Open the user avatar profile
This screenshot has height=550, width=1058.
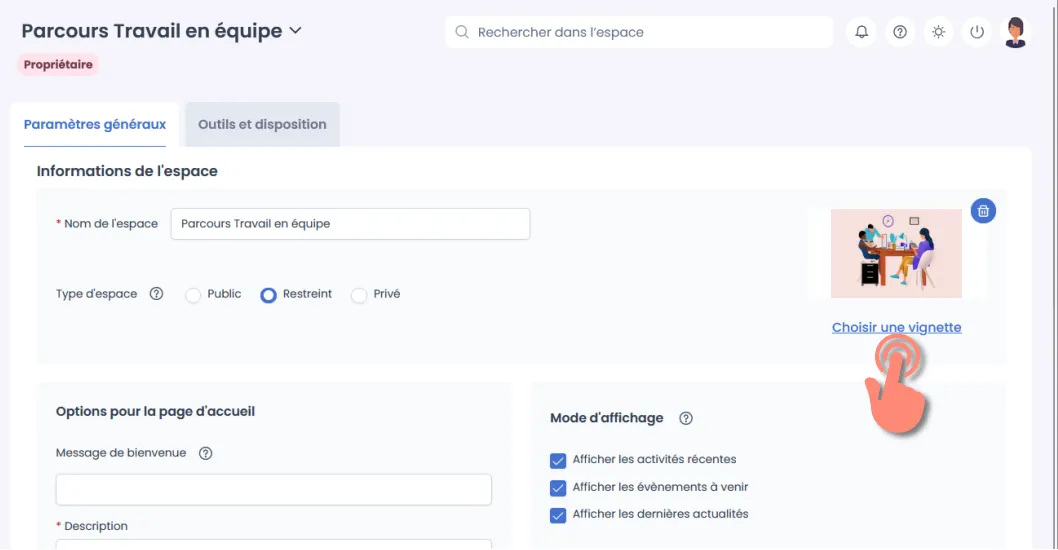(x=1015, y=32)
